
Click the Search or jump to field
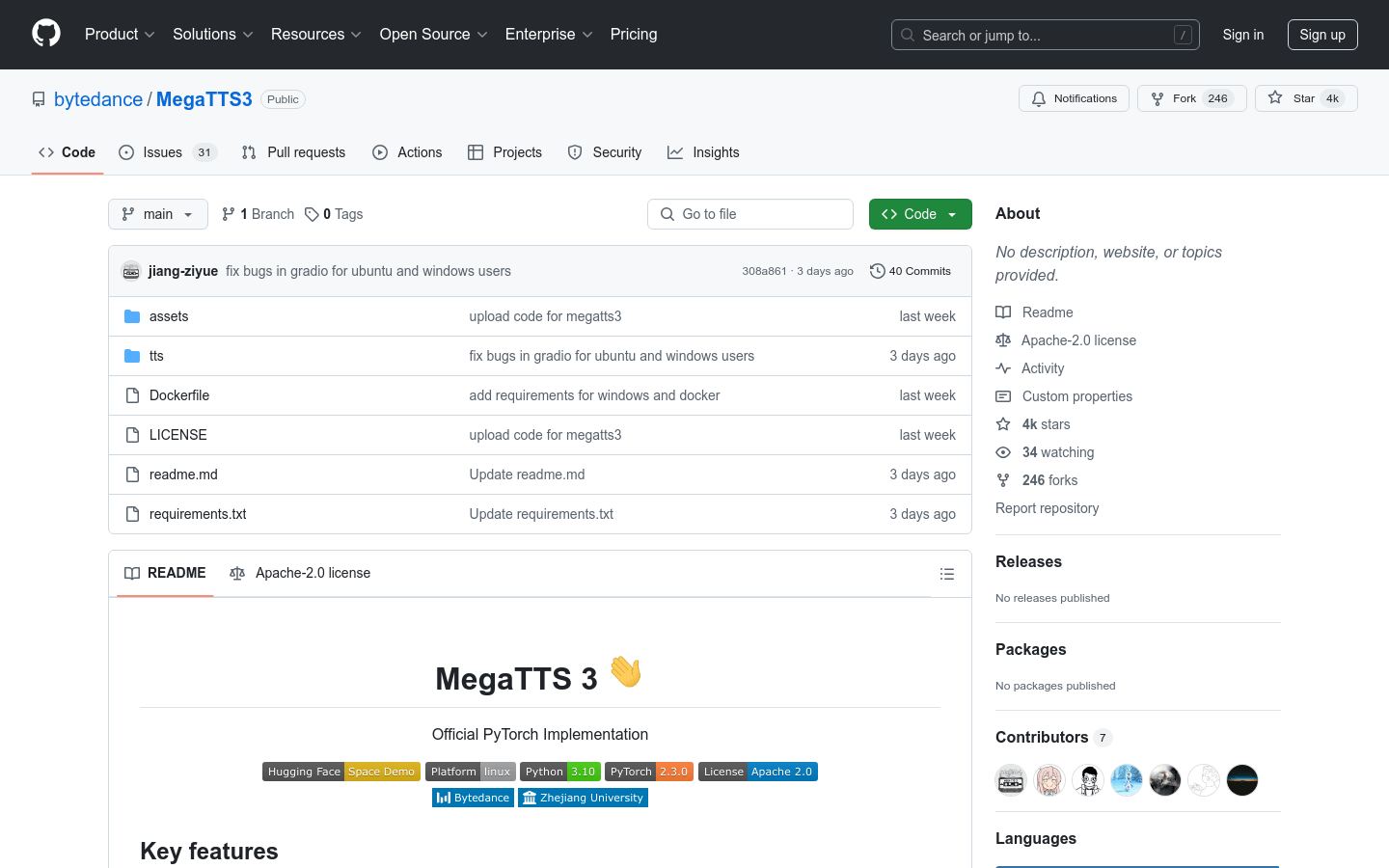(x=1046, y=35)
